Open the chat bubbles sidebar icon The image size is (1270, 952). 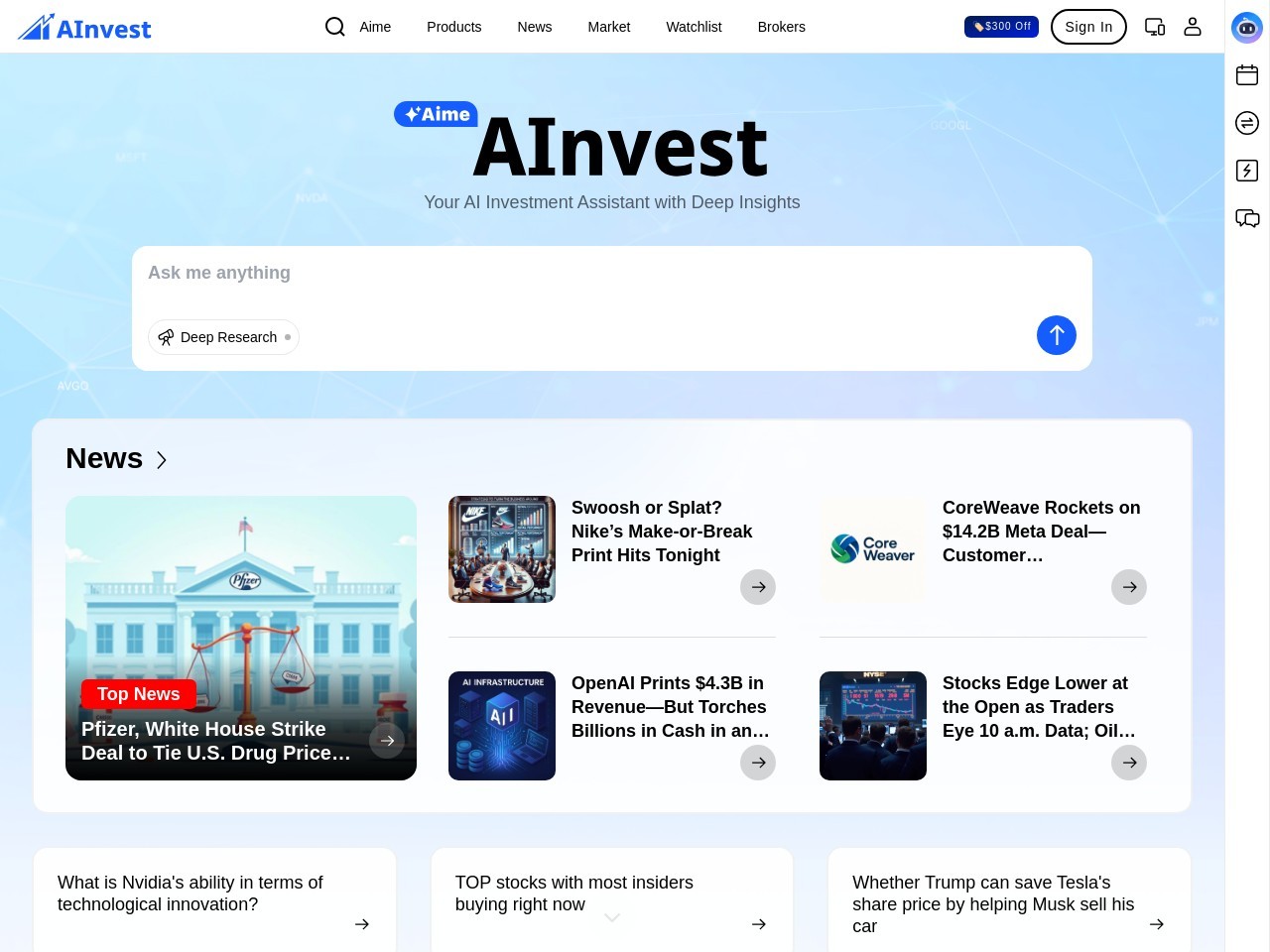pos(1247,218)
